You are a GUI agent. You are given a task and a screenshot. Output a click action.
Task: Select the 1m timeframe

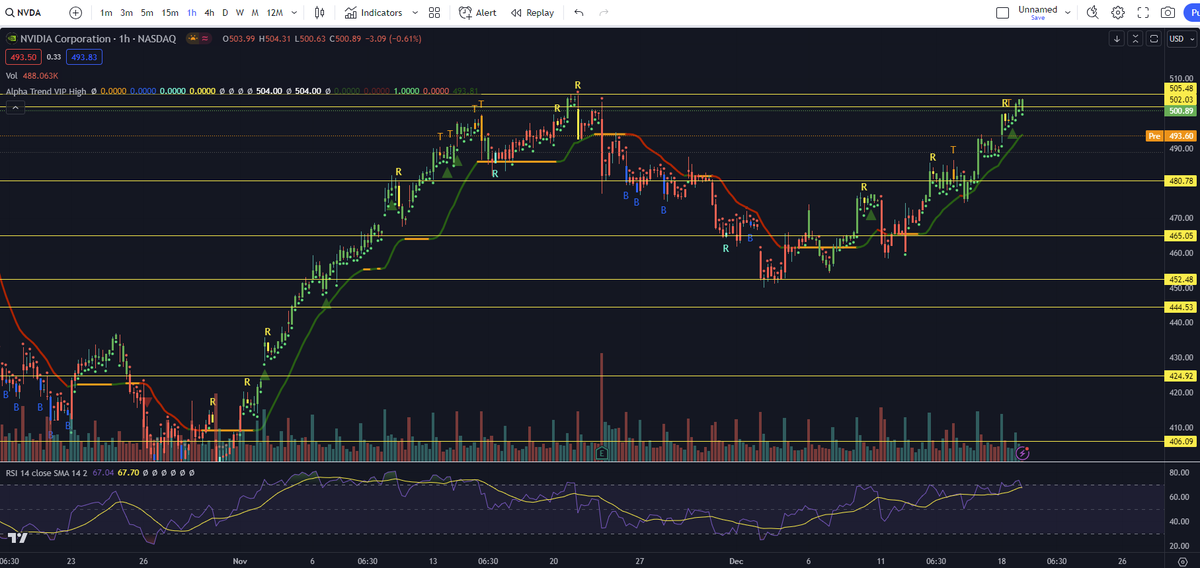[x=106, y=13]
